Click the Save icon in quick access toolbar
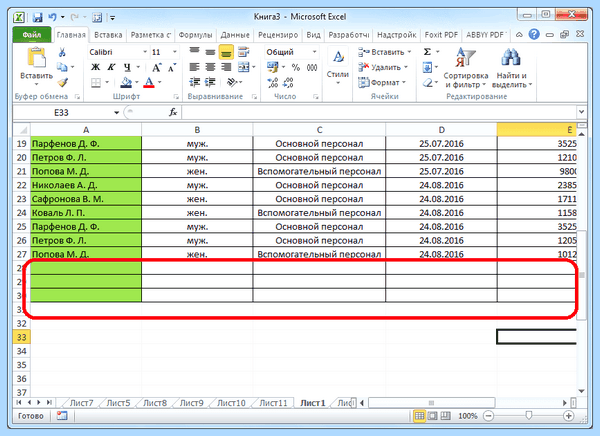 point(37,17)
